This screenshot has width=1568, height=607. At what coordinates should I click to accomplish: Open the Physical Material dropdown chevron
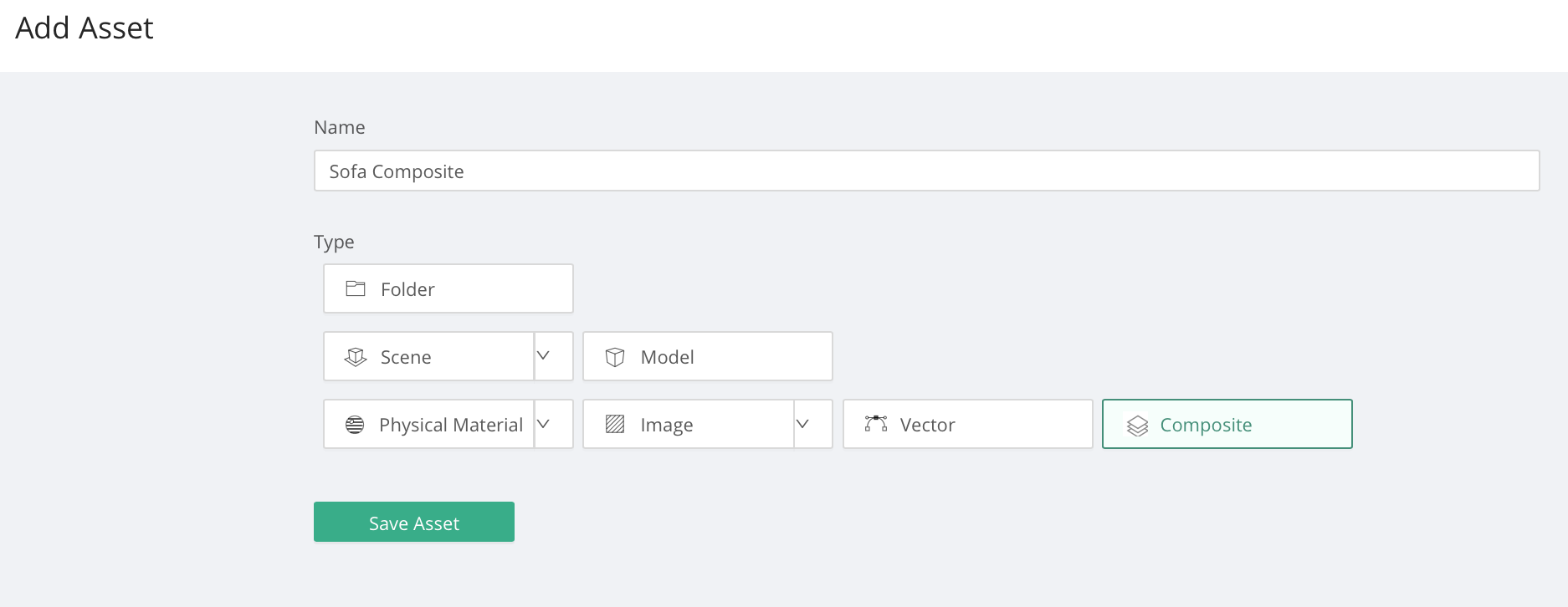click(544, 424)
